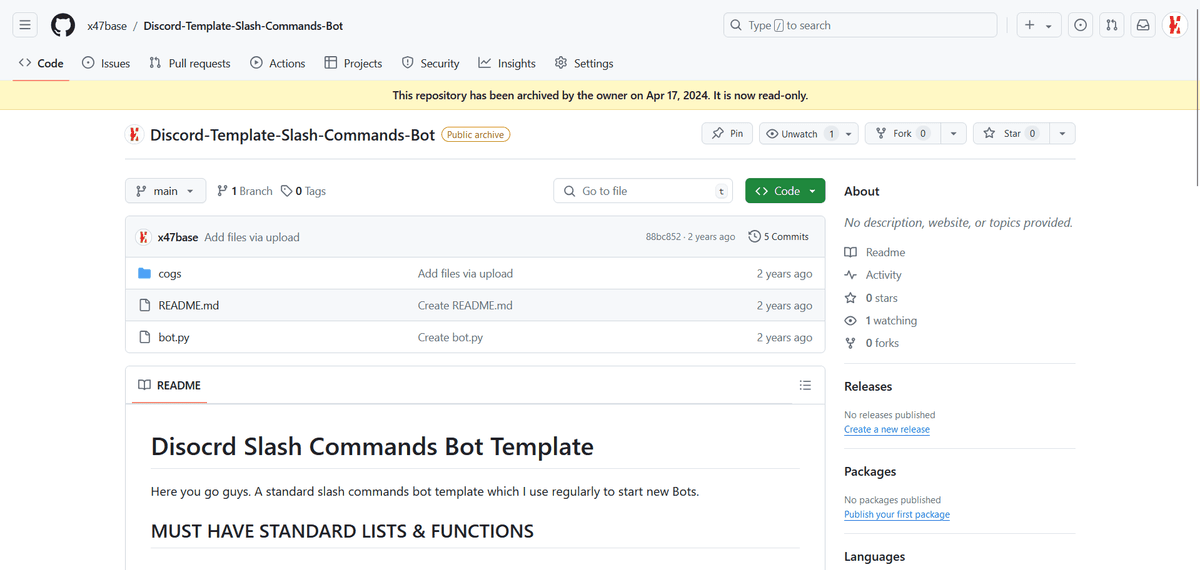1200x570 pixels.
Task: Click the README.md file icon
Action: (x=144, y=305)
